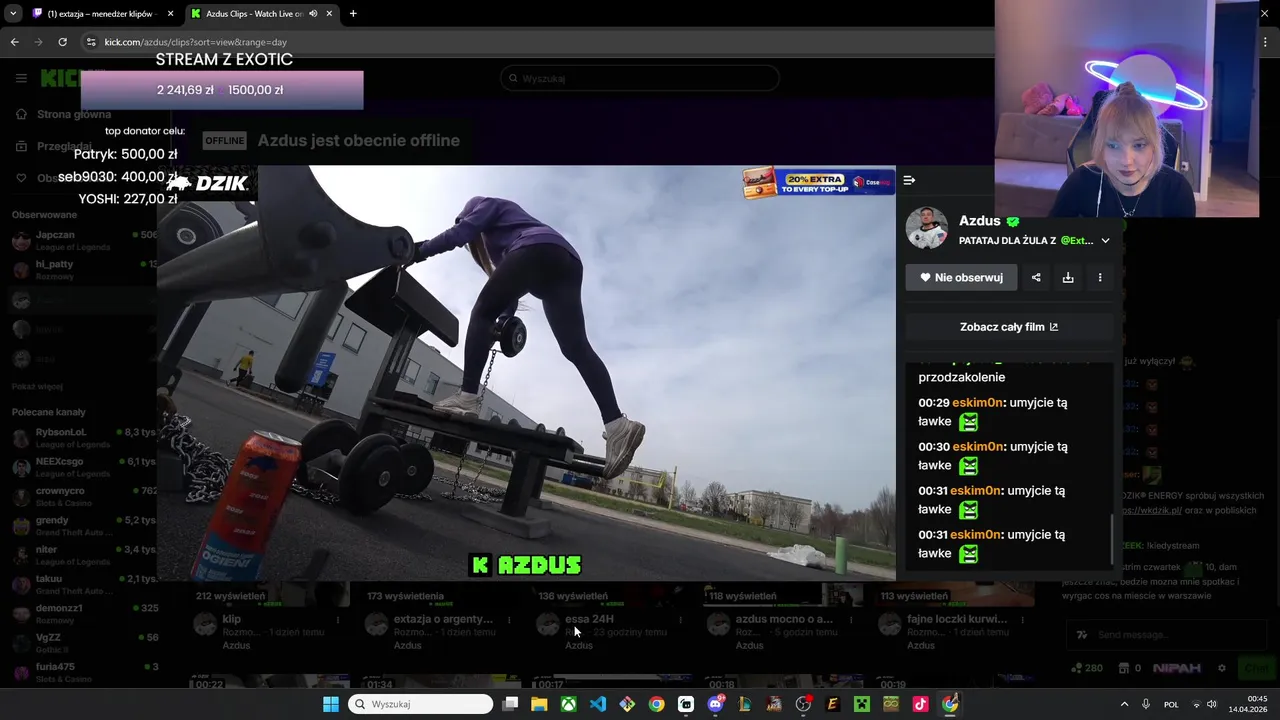Screen dimensions: 1280x720
Task: Close the Azdus Clips browser tab
Action: coord(329,14)
